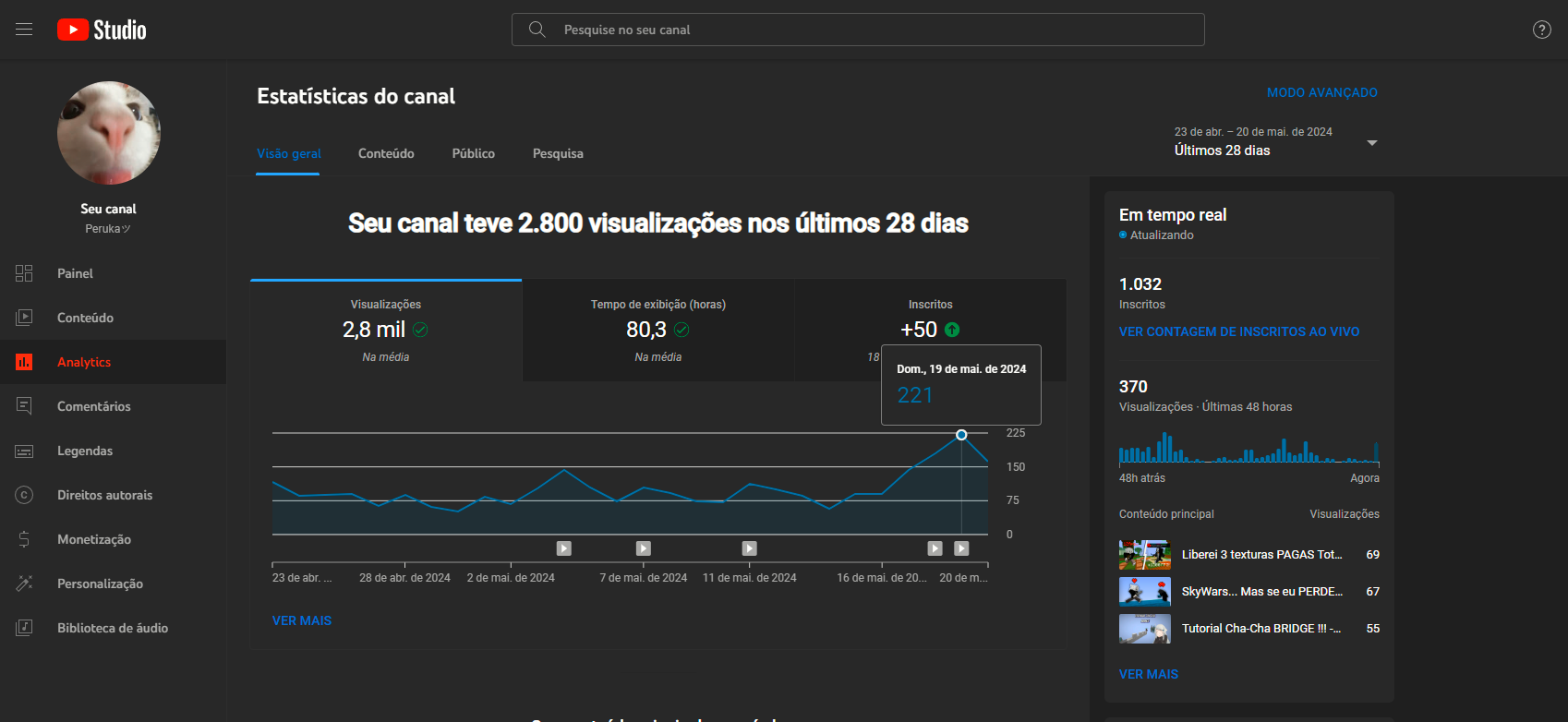Click the rightmost video marker under 20 de mai.
This screenshot has width=1568, height=722.
(x=961, y=548)
